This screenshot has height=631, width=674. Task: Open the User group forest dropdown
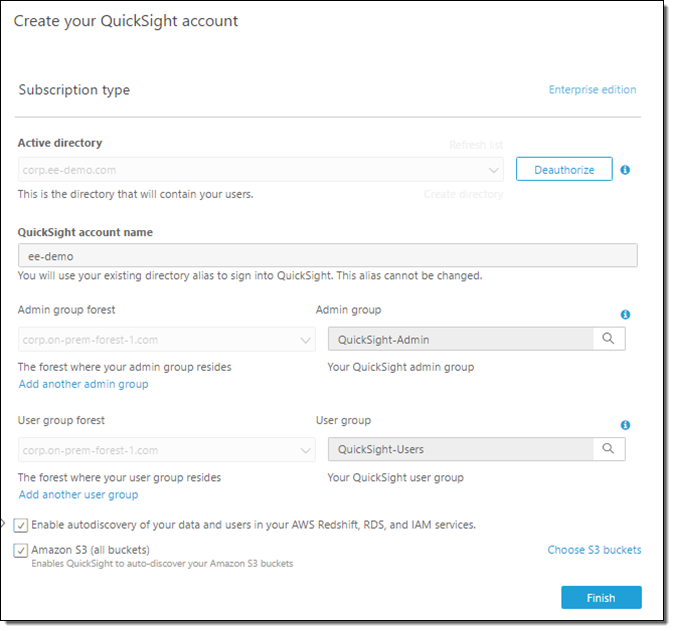306,450
